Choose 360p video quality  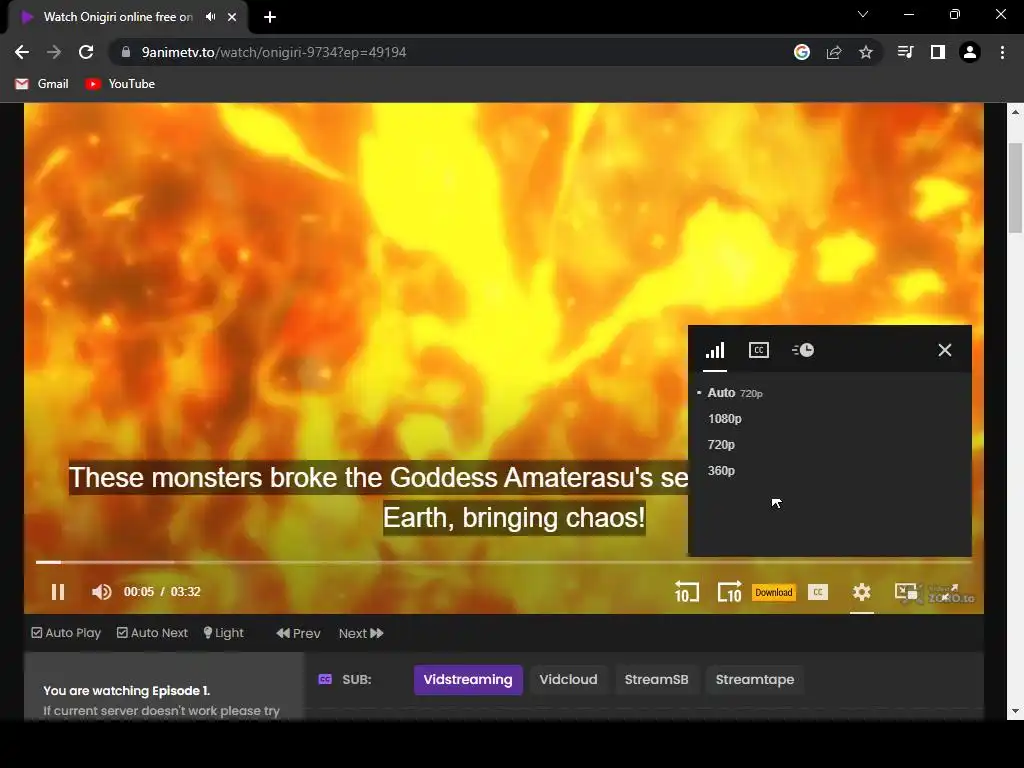[721, 471]
